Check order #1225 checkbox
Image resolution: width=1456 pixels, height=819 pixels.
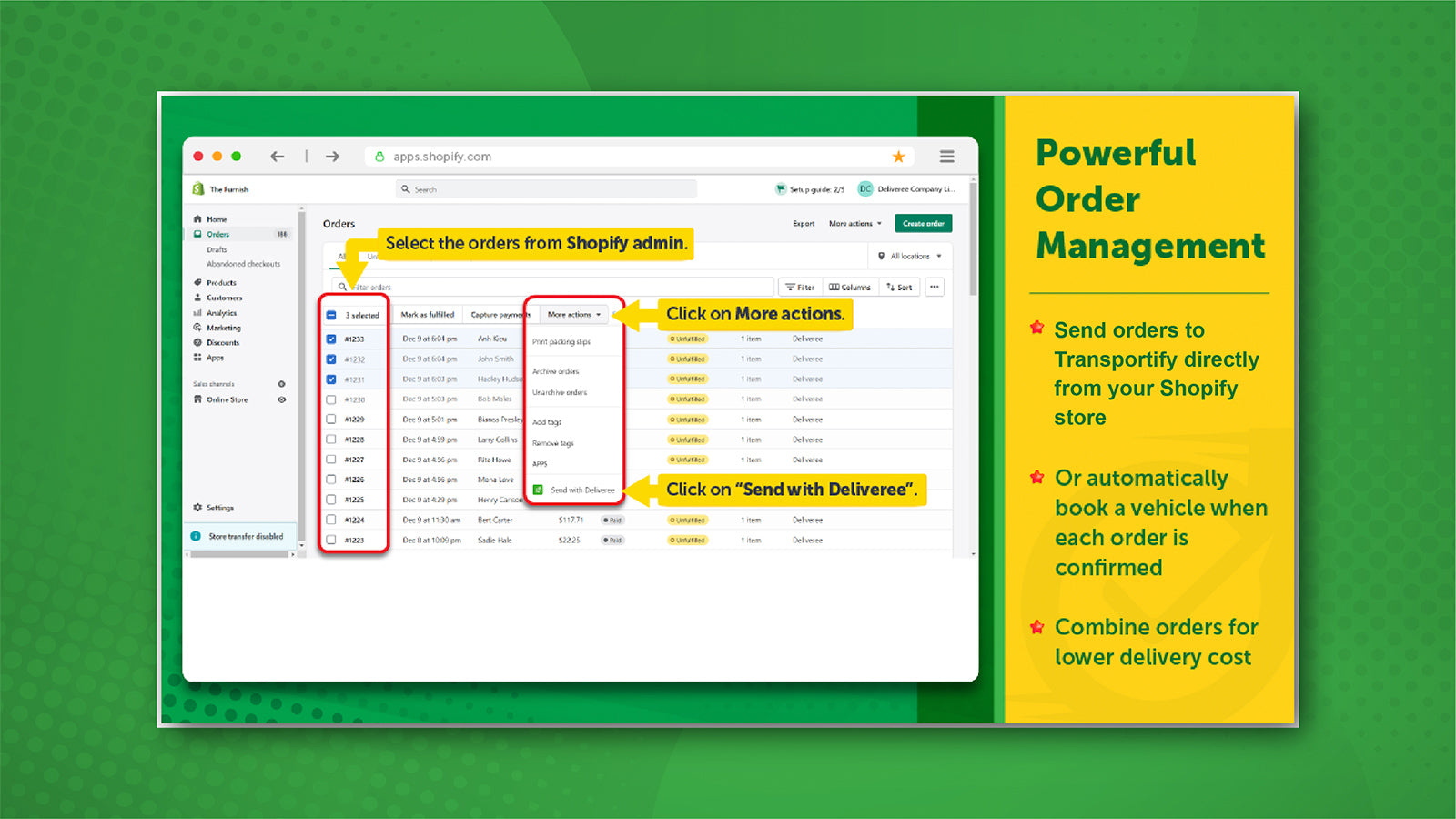tap(331, 500)
